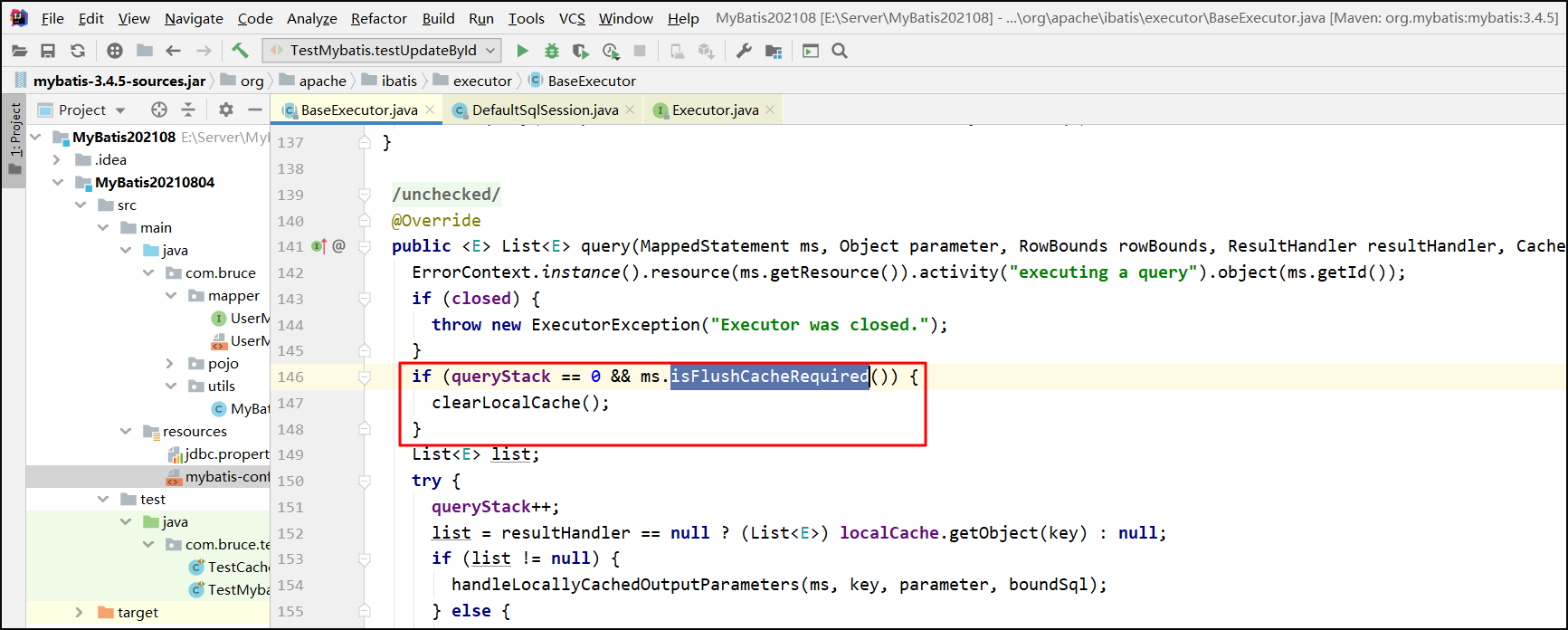Open Search Everywhere magnifier icon

tap(840, 52)
